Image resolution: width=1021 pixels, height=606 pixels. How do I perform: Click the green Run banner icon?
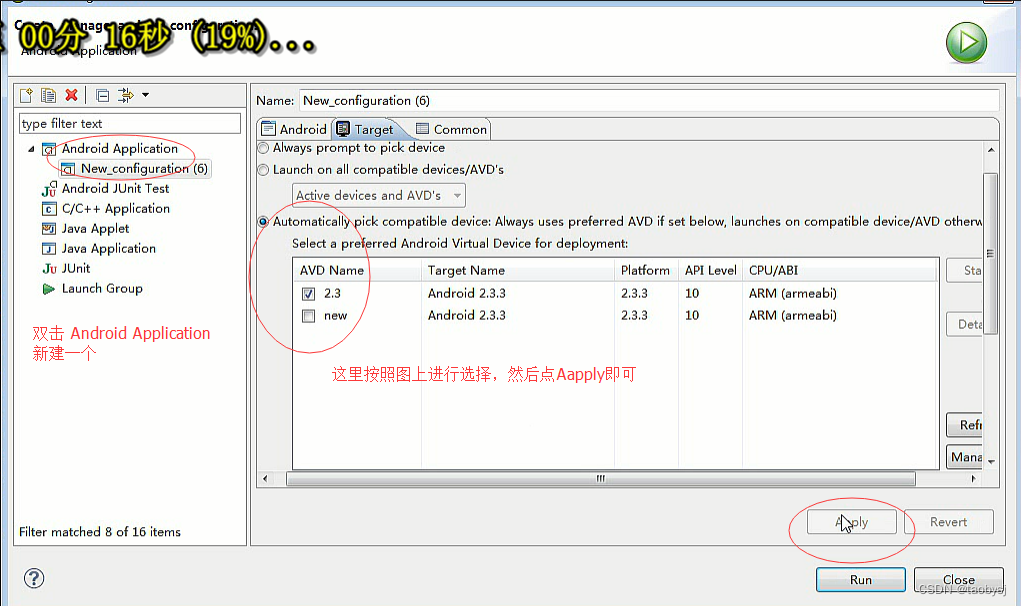(966, 43)
